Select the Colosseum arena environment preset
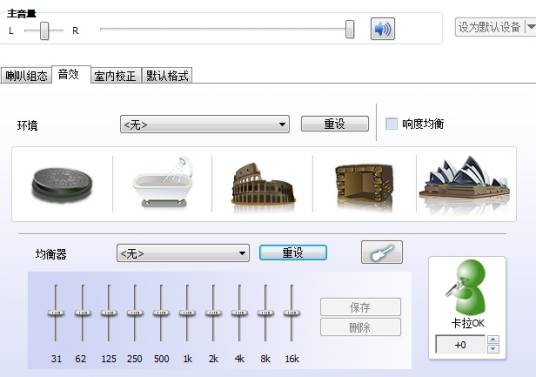This screenshot has width=536, height=377. pos(263,185)
